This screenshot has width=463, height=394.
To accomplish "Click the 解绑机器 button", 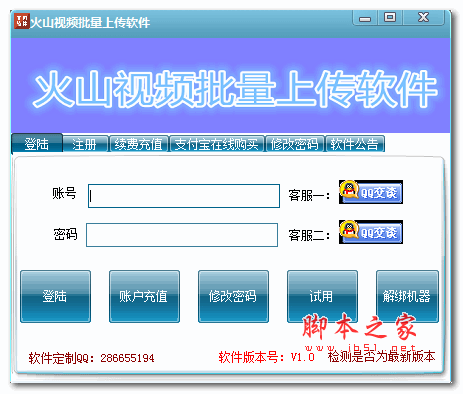I will point(407,296).
